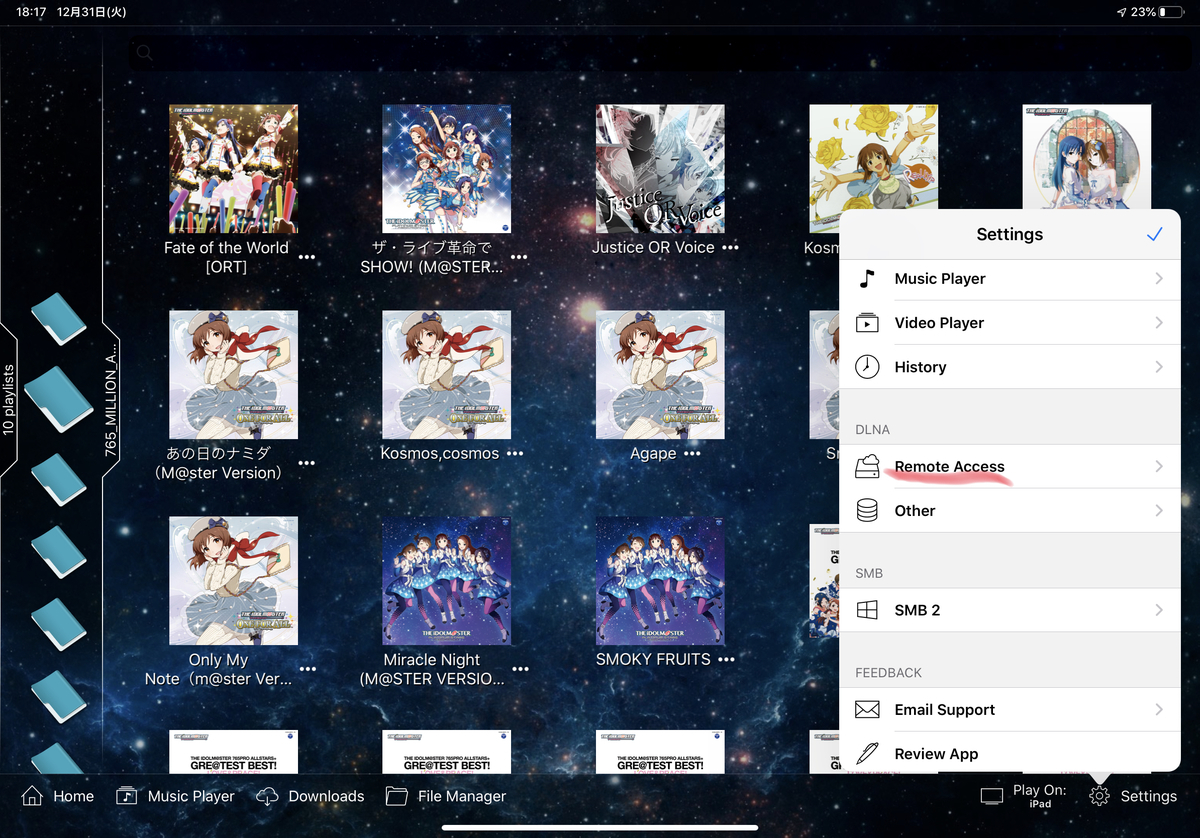The width and height of the screenshot is (1200, 838).
Task: Open the Video Player settings icon
Action: [x=867, y=323]
